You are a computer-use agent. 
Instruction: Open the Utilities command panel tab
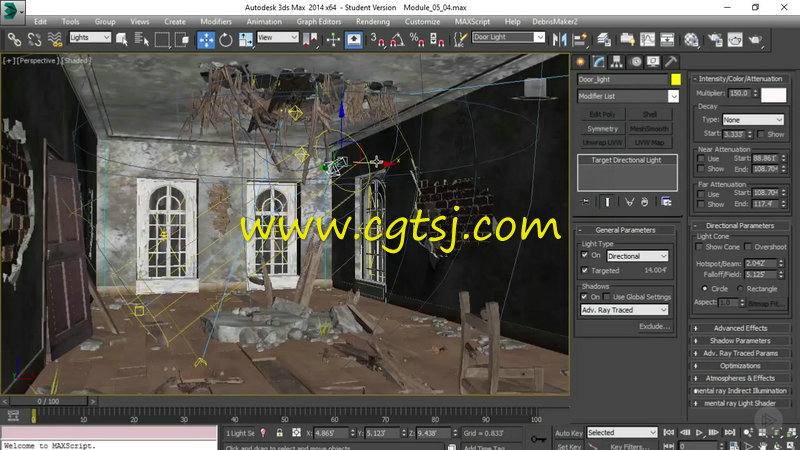point(671,62)
